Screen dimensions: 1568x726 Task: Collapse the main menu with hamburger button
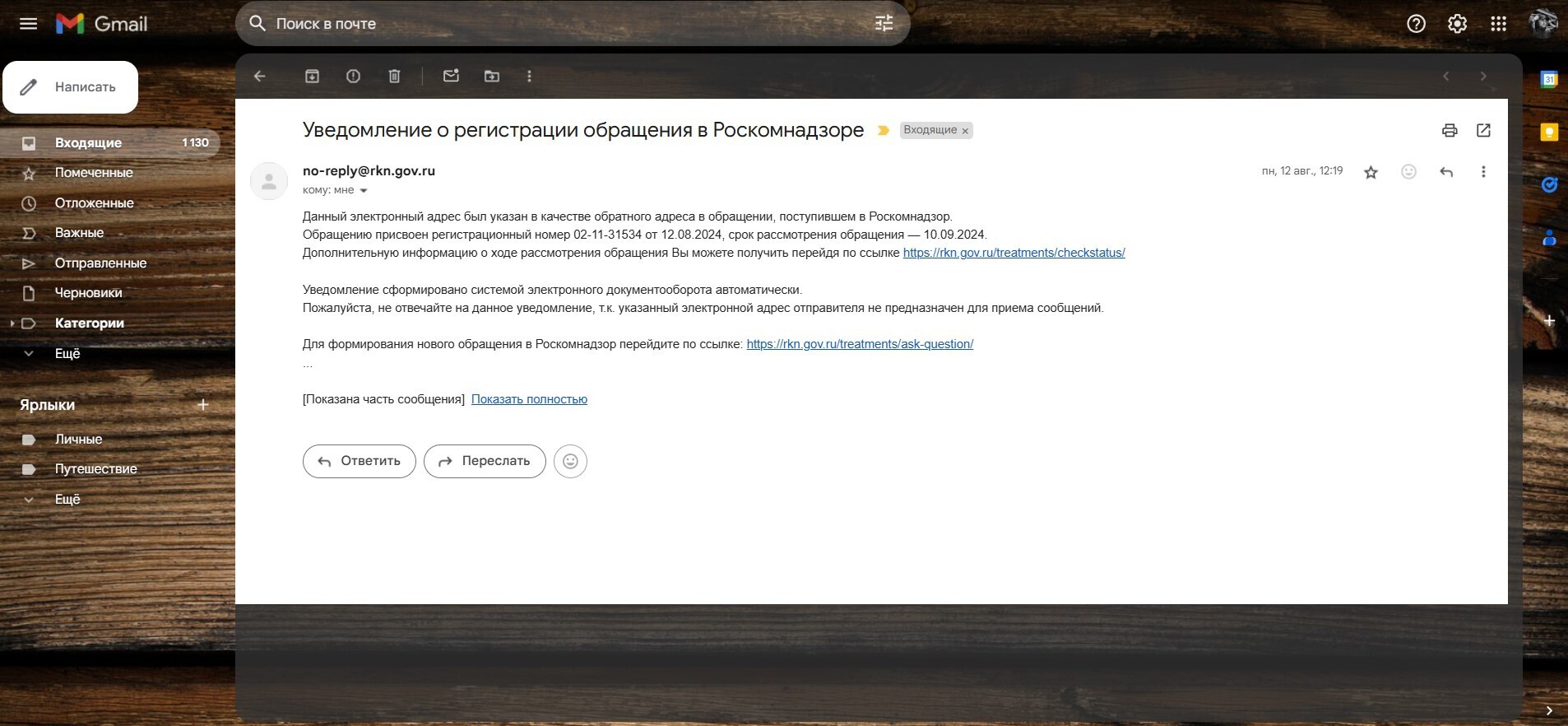point(28,24)
